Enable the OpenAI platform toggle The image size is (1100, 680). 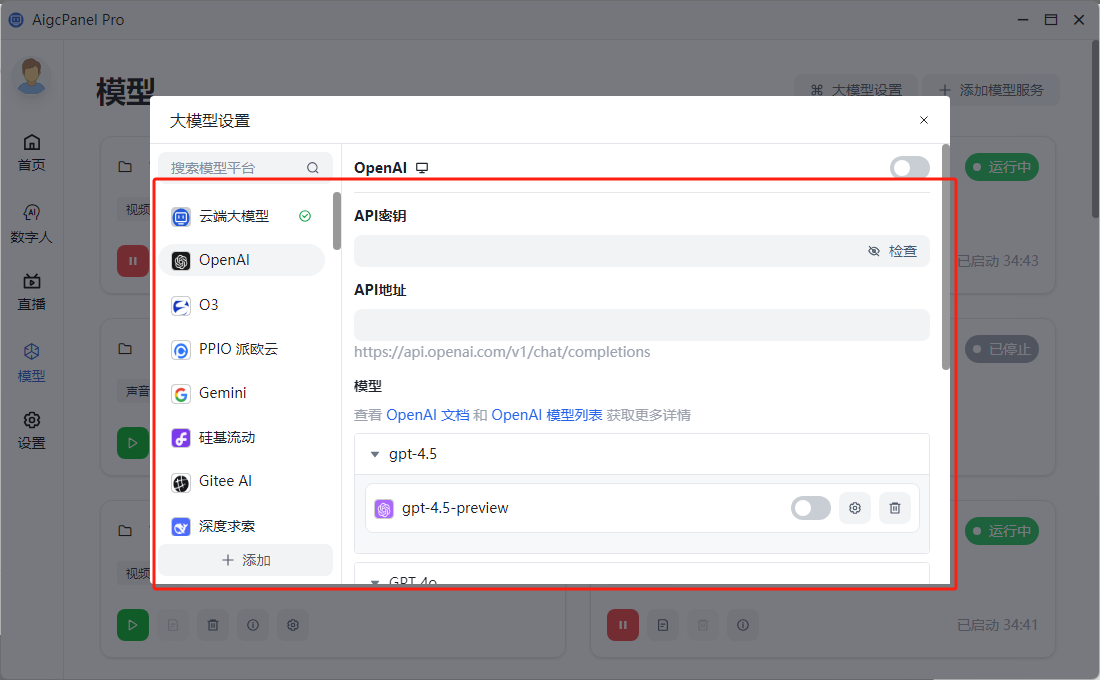(x=910, y=168)
